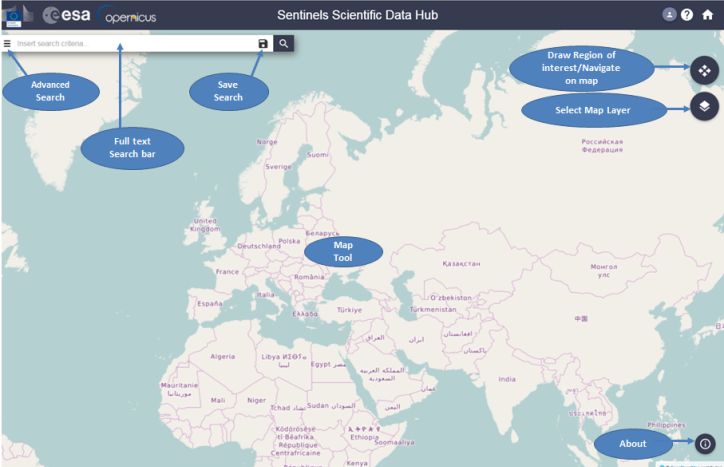Click the India label on the map

click(x=507, y=379)
